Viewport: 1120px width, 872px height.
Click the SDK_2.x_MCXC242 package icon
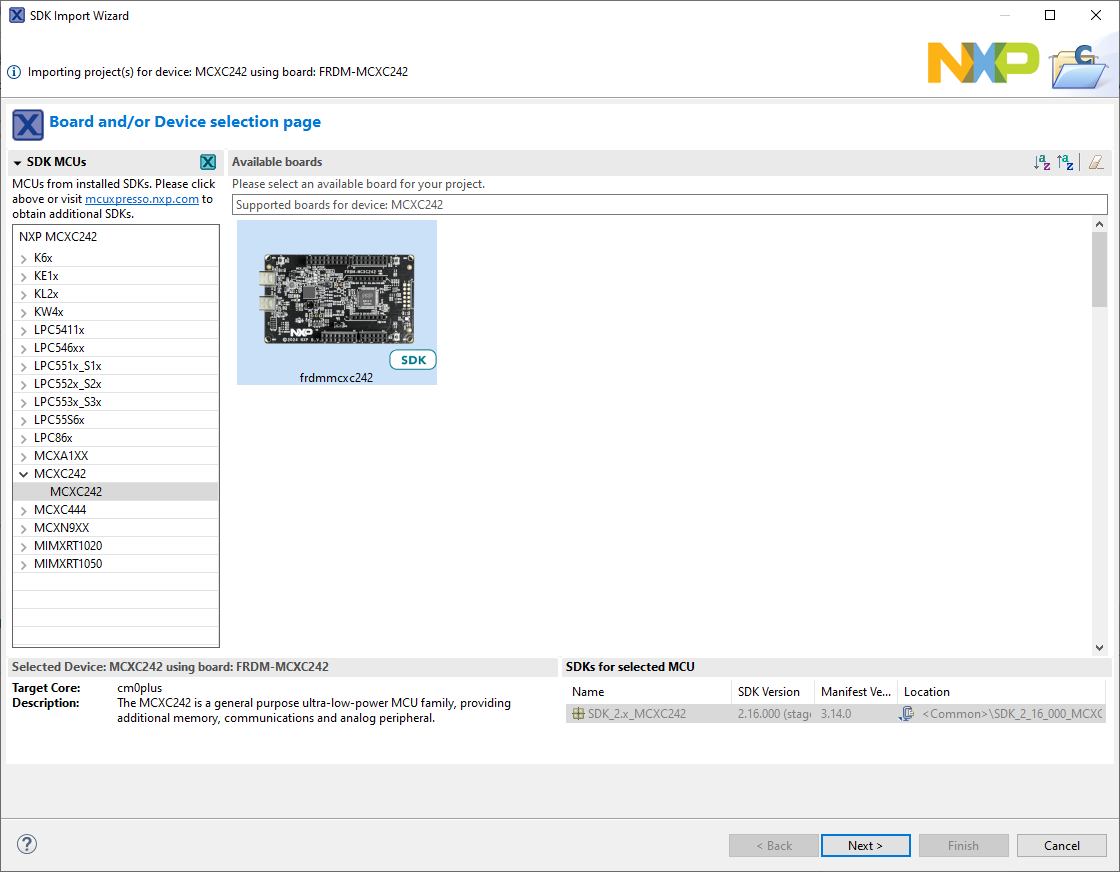click(578, 714)
